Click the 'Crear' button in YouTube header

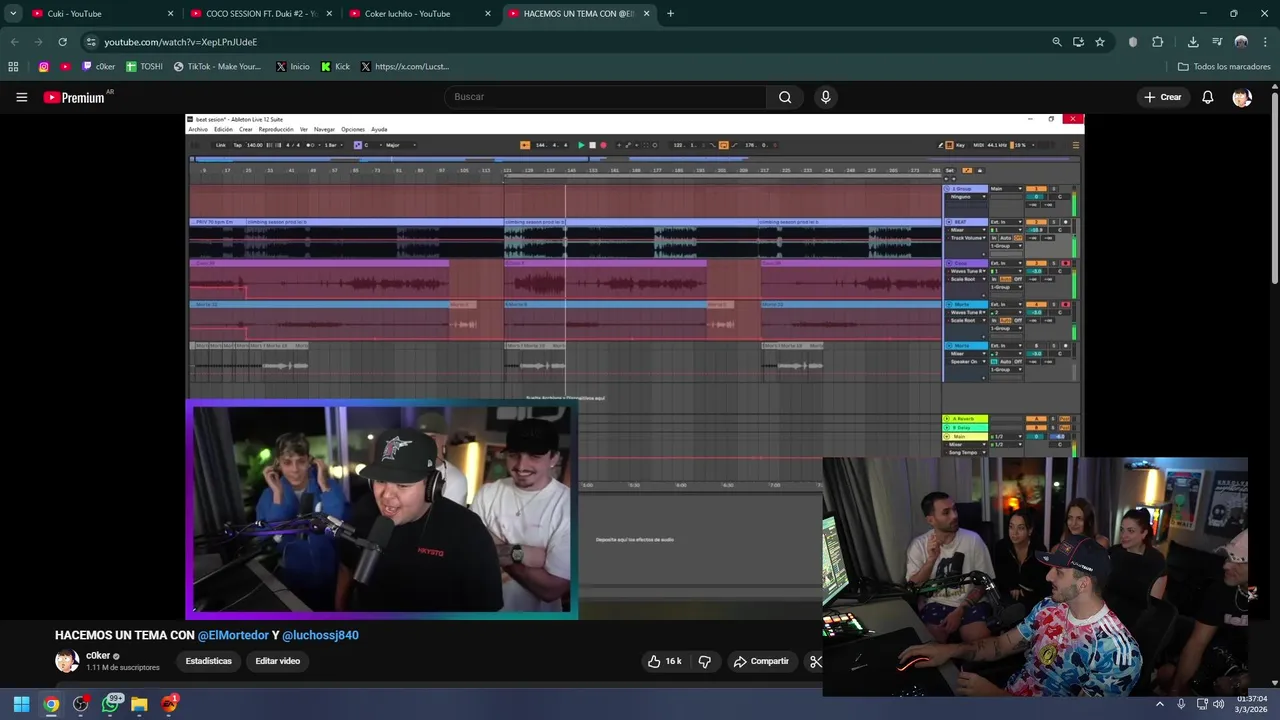click(x=1163, y=97)
